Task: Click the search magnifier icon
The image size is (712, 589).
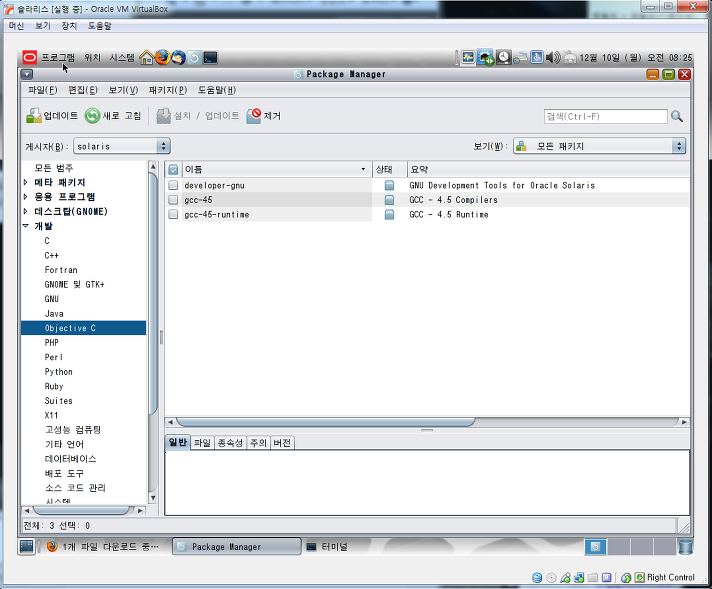Action: (x=677, y=116)
